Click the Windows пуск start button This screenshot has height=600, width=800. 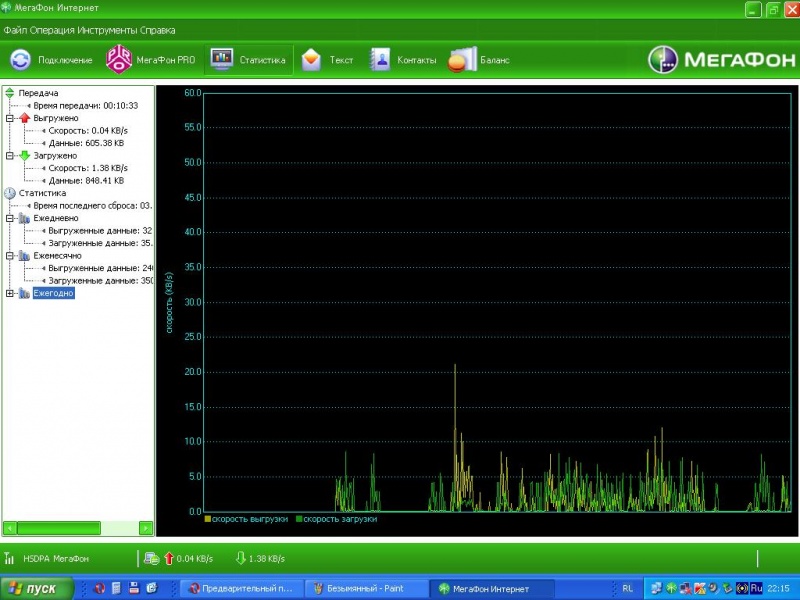(x=34, y=589)
